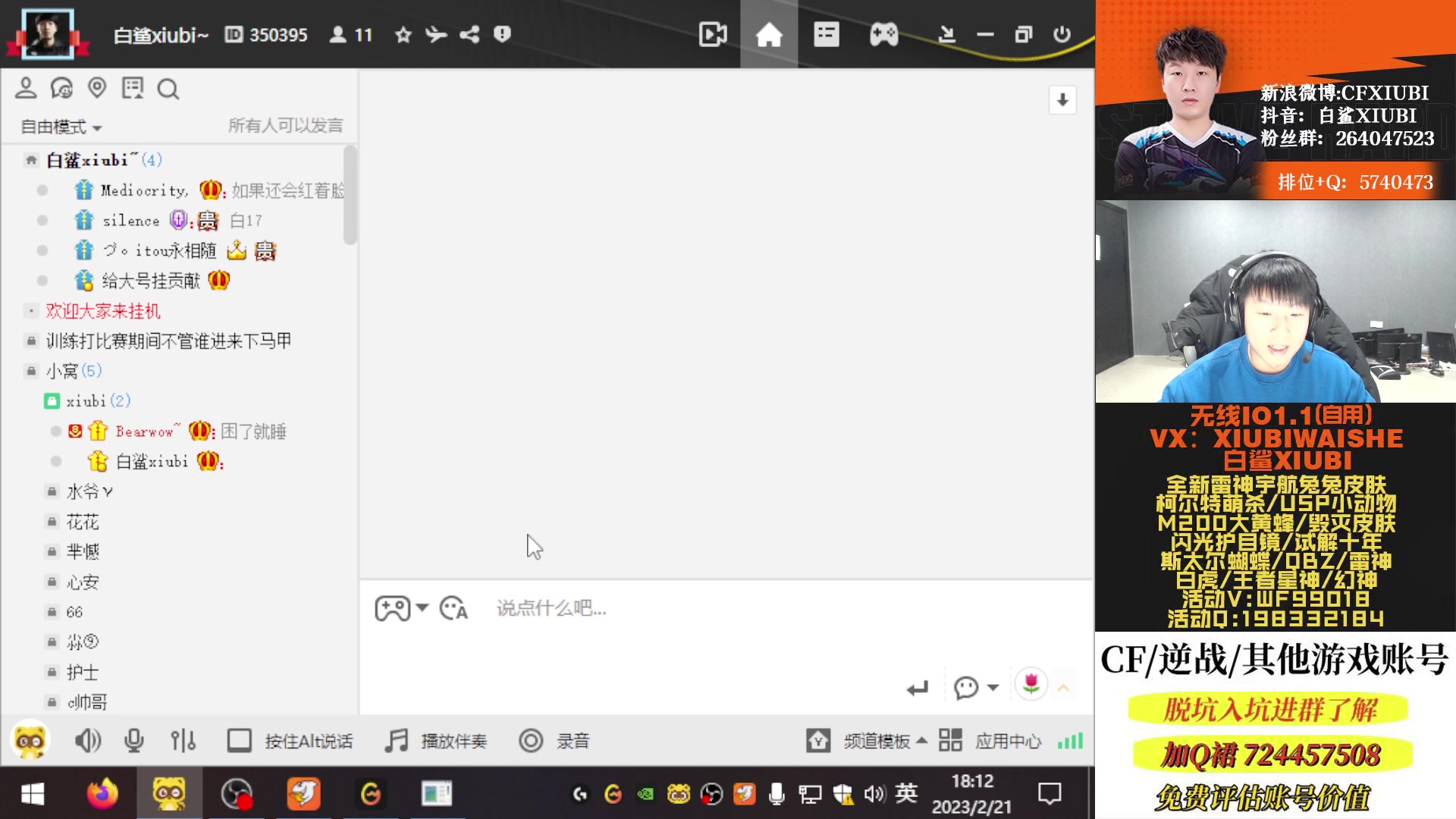Image resolution: width=1456 pixels, height=819 pixels.
Task: Open the chat bubble sidebar icon
Action: pyautogui.click(x=61, y=89)
